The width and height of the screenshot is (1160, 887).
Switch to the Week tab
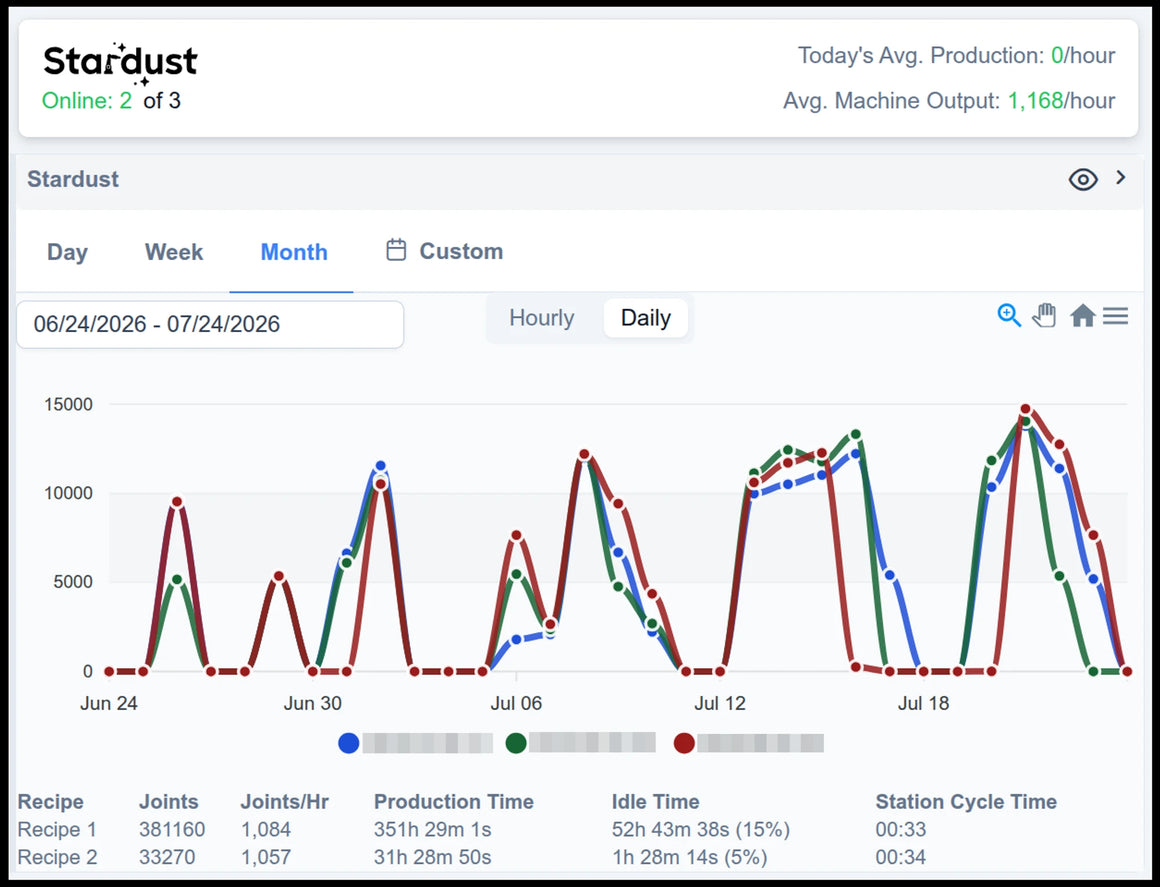(174, 252)
